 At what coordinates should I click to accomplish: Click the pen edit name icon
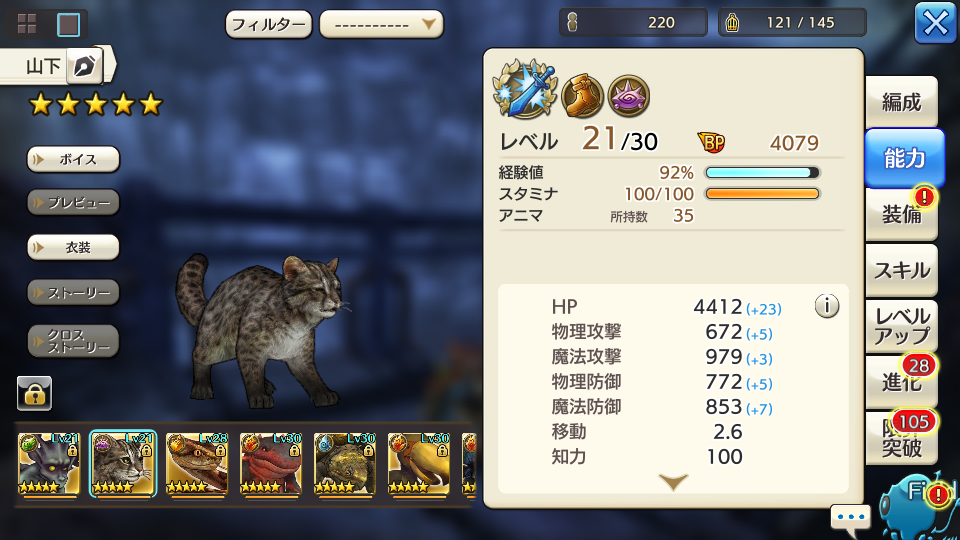[x=84, y=66]
